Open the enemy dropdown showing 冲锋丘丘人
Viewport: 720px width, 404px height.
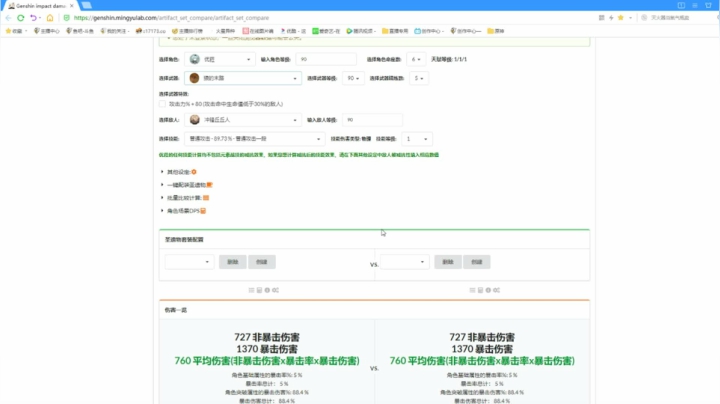[243, 120]
